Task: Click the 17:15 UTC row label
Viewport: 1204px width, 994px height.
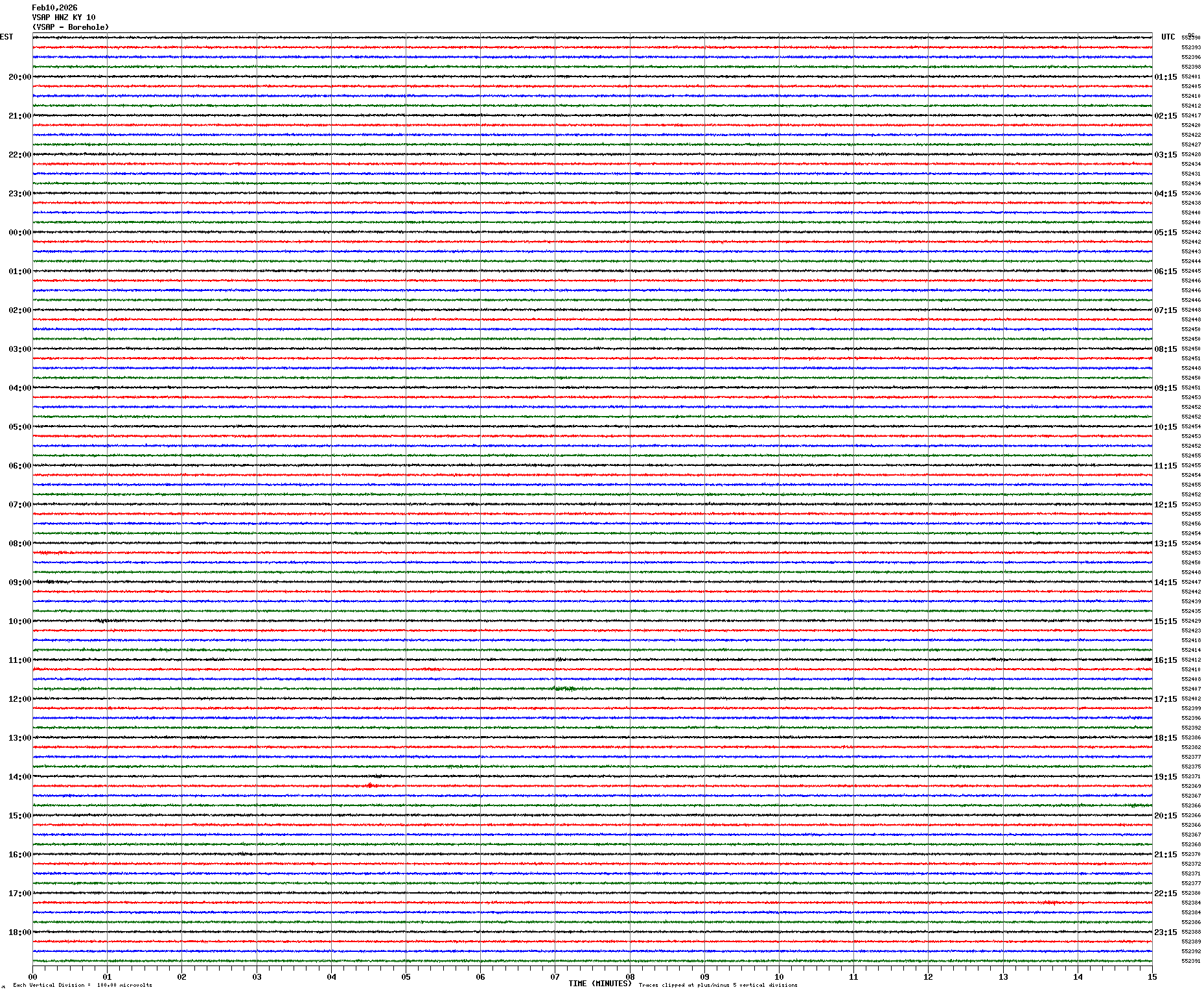Action: (1165, 699)
